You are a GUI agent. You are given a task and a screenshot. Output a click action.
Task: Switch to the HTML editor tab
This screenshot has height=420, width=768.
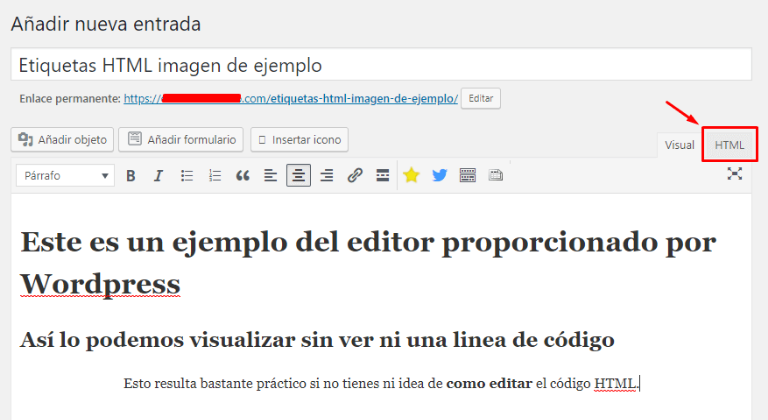coord(729,145)
